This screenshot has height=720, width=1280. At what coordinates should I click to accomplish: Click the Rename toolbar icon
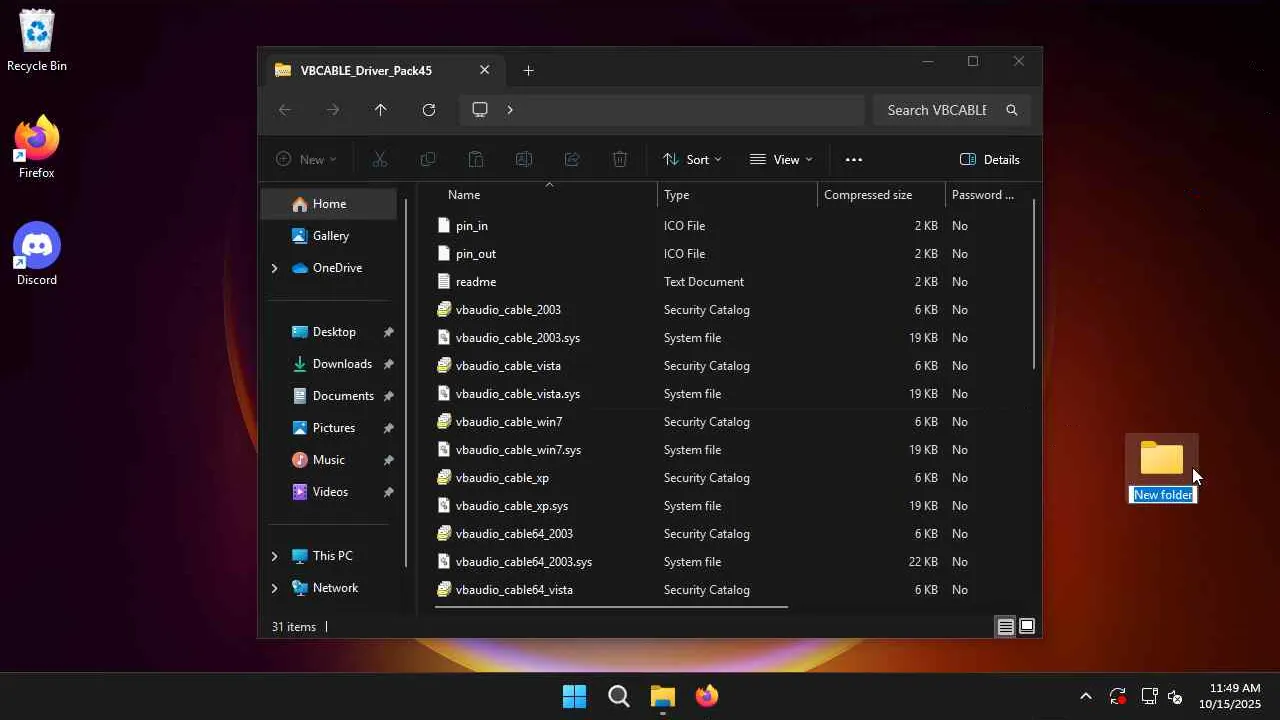pyautogui.click(x=524, y=160)
